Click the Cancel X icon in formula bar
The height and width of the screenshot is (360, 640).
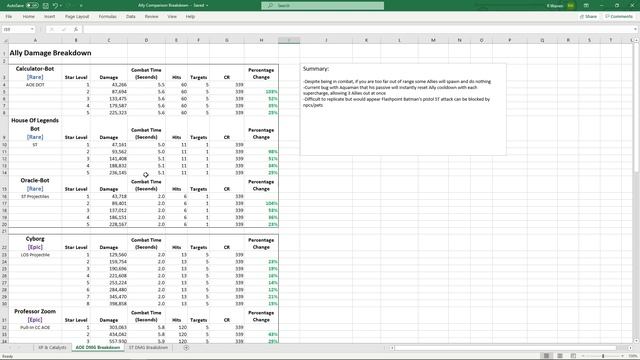click(52, 29)
